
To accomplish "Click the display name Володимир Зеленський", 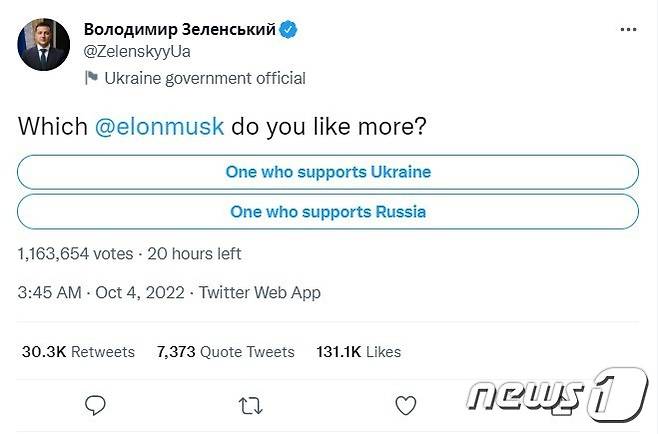I will [180, 30].
